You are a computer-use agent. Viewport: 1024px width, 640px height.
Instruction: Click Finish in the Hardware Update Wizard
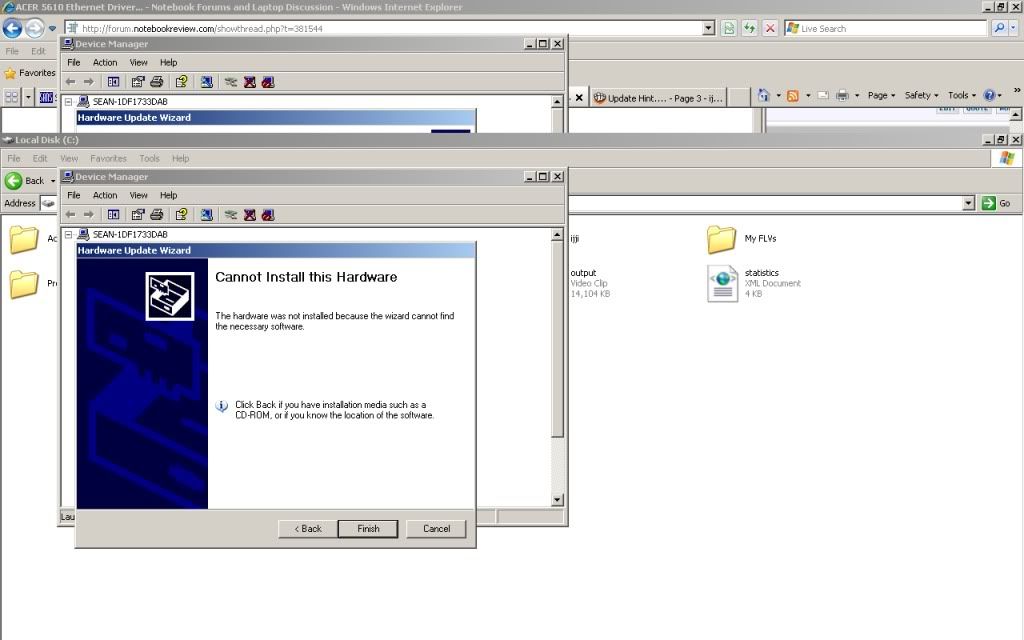click(368, 529)
